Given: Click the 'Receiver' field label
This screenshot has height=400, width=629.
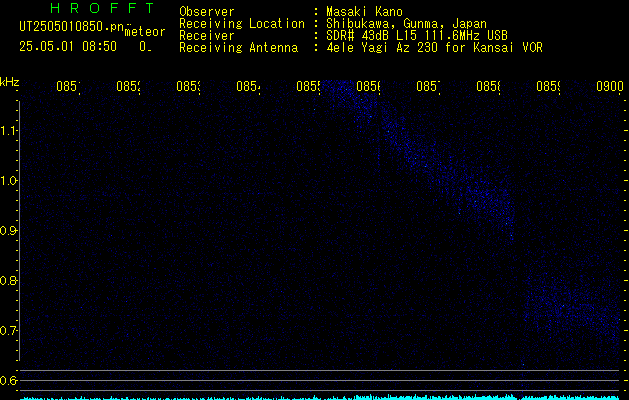Looking at the screenshot, I should [x=207, y=36].
